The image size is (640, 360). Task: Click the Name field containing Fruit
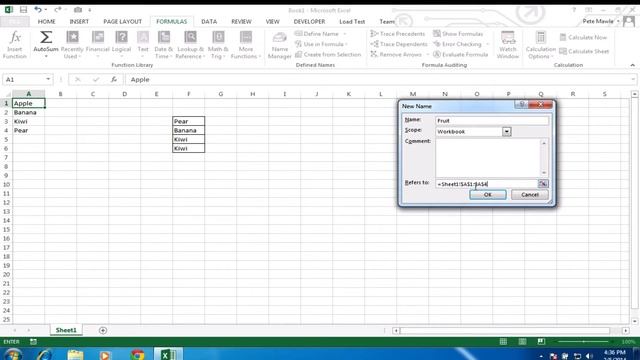(x=492, y=120)
